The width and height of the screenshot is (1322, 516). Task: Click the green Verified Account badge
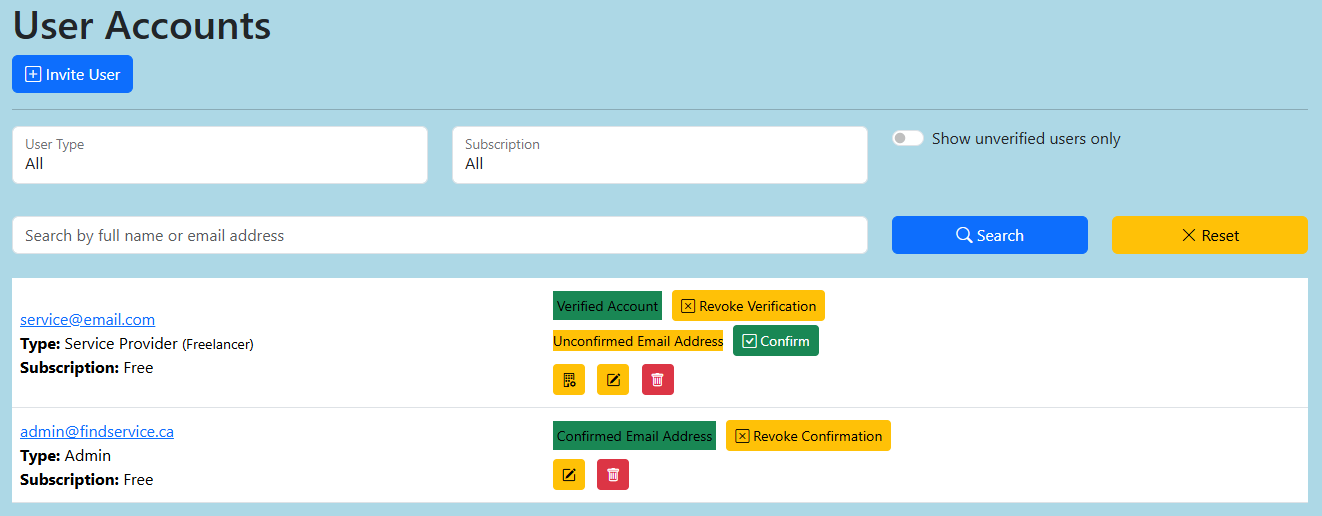607,306
